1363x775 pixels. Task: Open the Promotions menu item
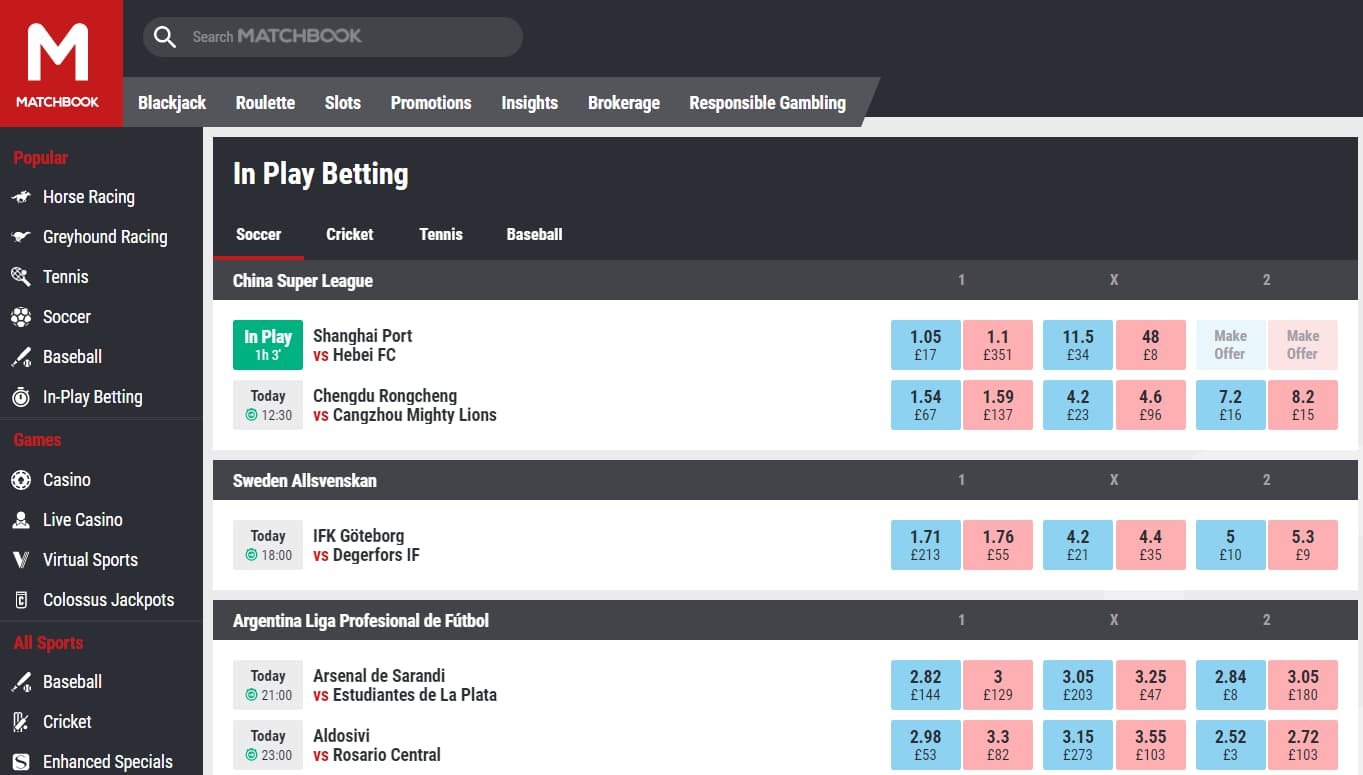click(430, 103)
